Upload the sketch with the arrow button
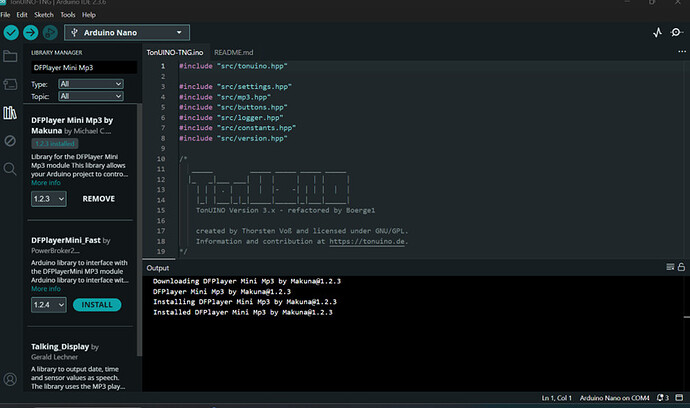690x408 pixels. (31, 33)
